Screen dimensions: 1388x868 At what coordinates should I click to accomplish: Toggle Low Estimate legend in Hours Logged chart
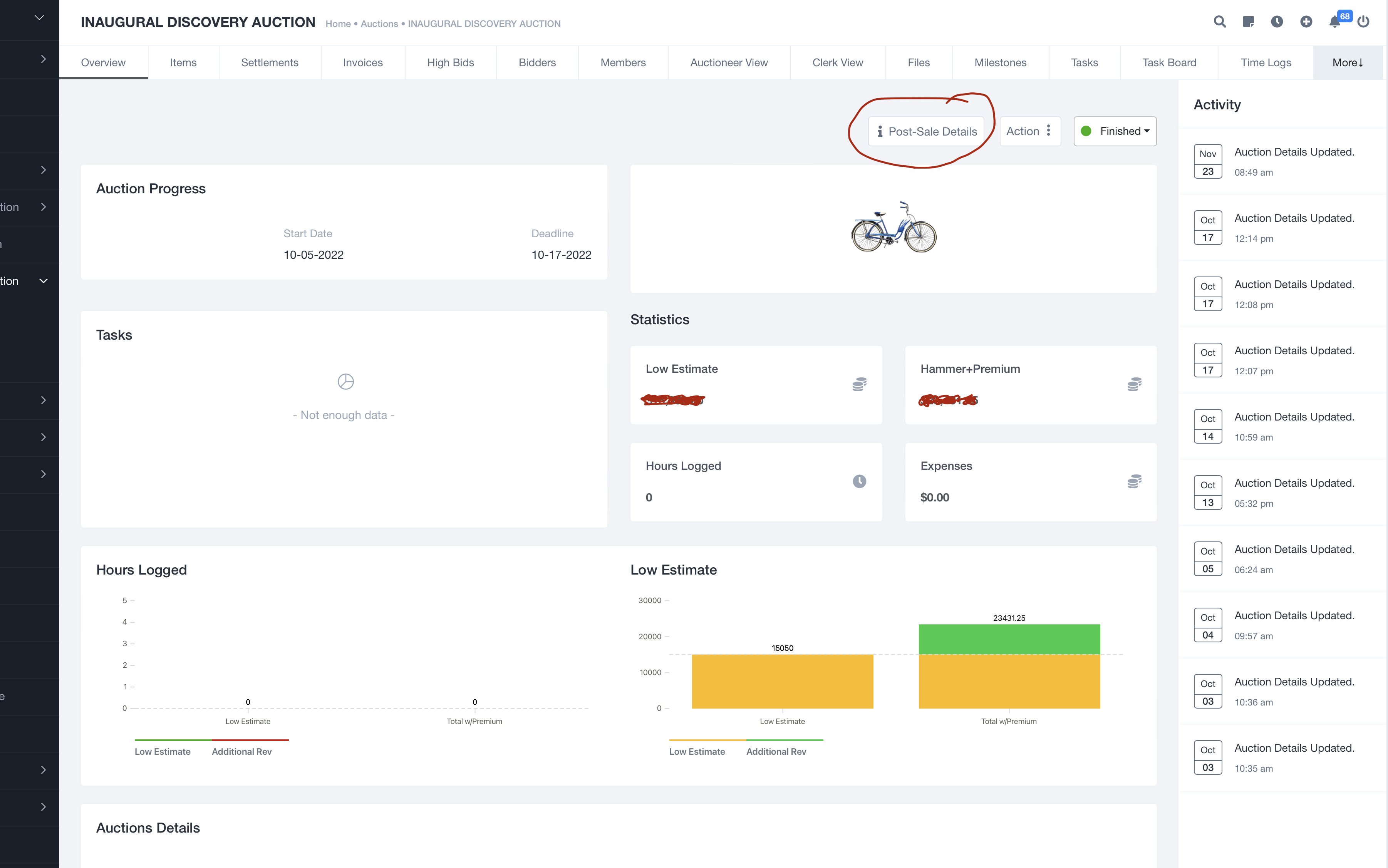(163, 751)
